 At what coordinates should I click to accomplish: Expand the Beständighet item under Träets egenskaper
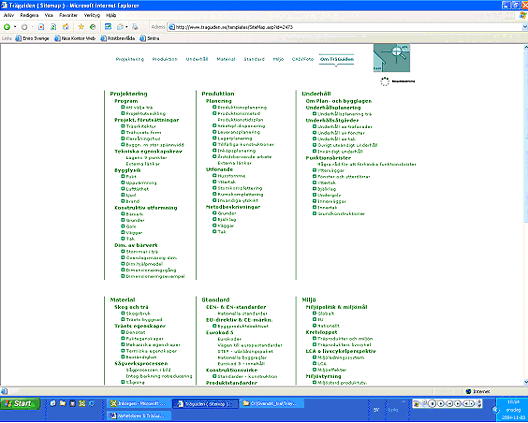[x=123, y=357]
